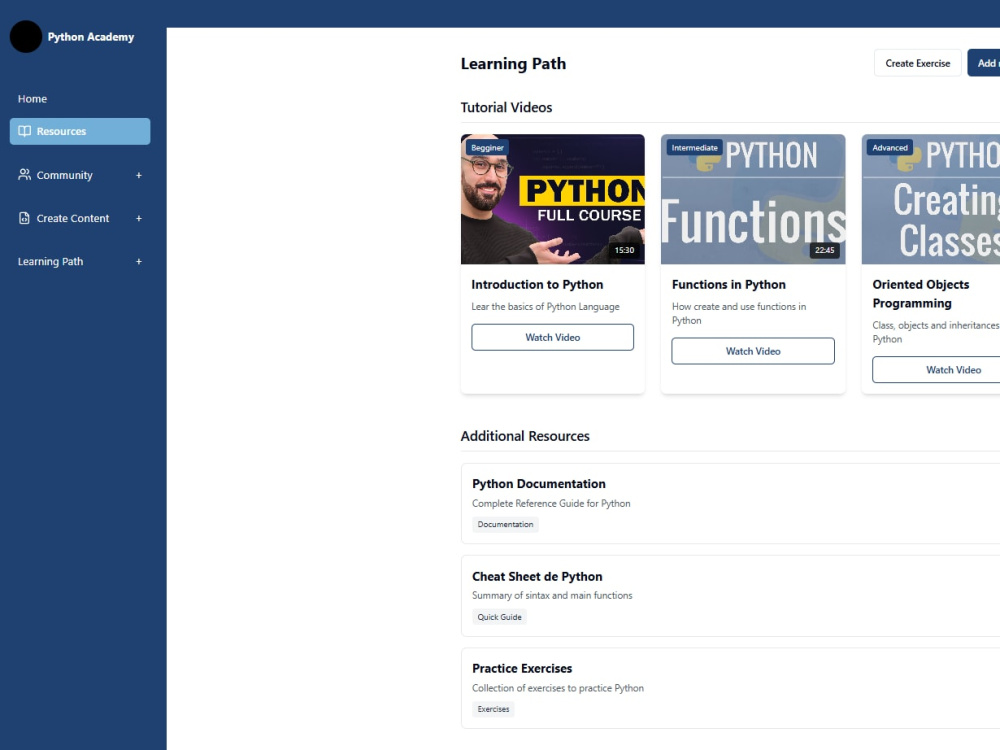Click the Functions in Python title
The width and height of the screenshot is (1000, 750).
click(x=729, y=284)
